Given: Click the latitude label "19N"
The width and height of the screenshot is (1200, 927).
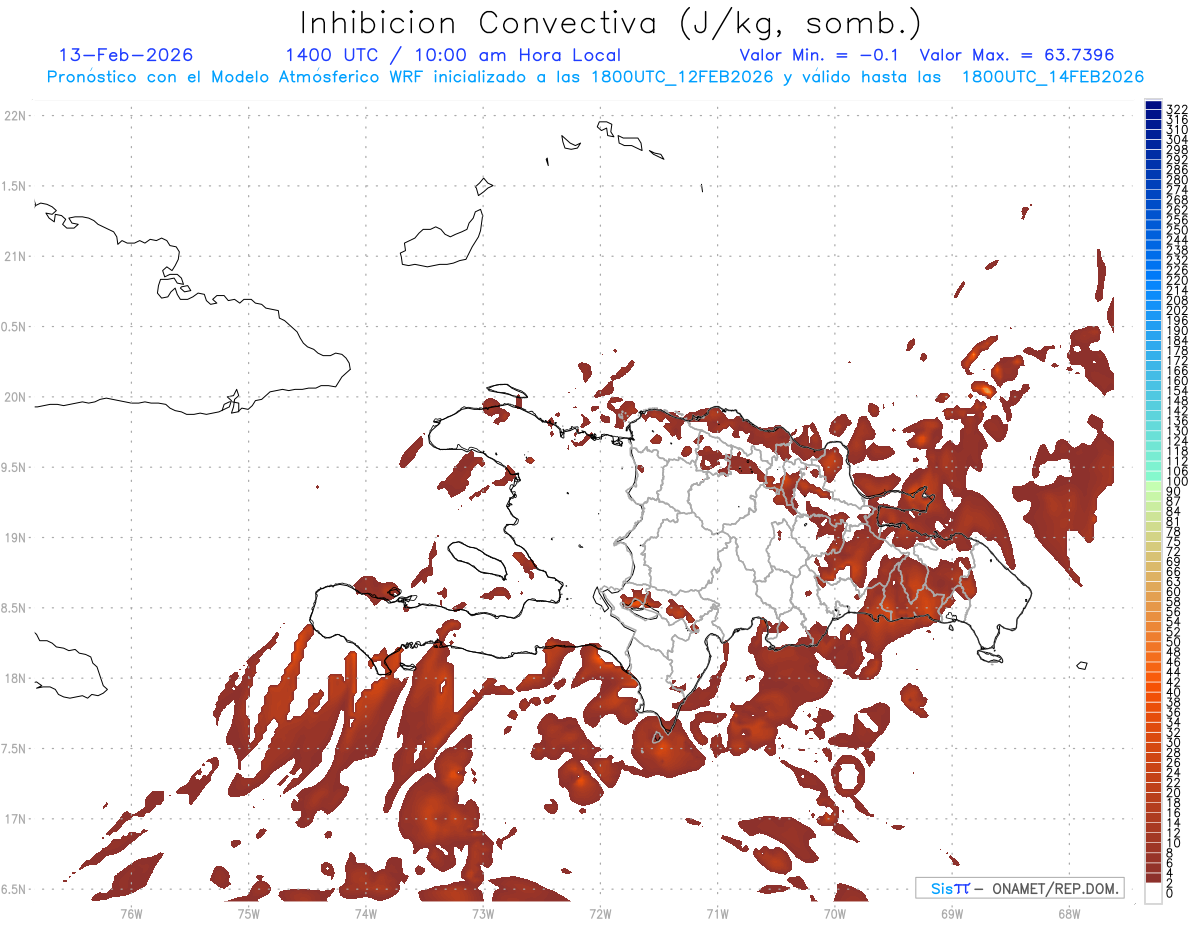Looking at the screenshot, I should tap(14, 538).
